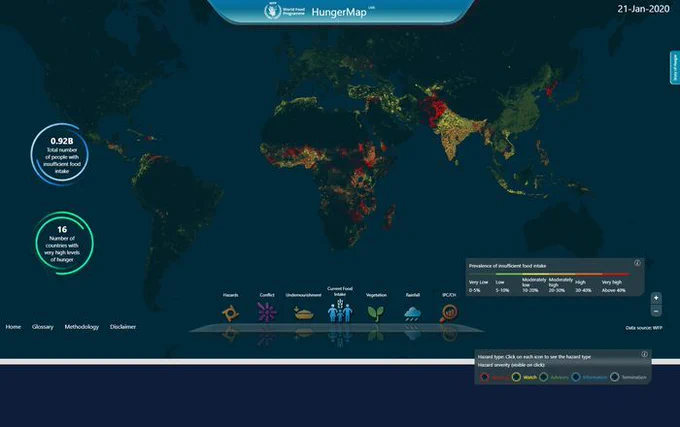Viewport: 680px width, 427px height.
Task: Click the 'IPC/CH' label
Action: [449, 295]
